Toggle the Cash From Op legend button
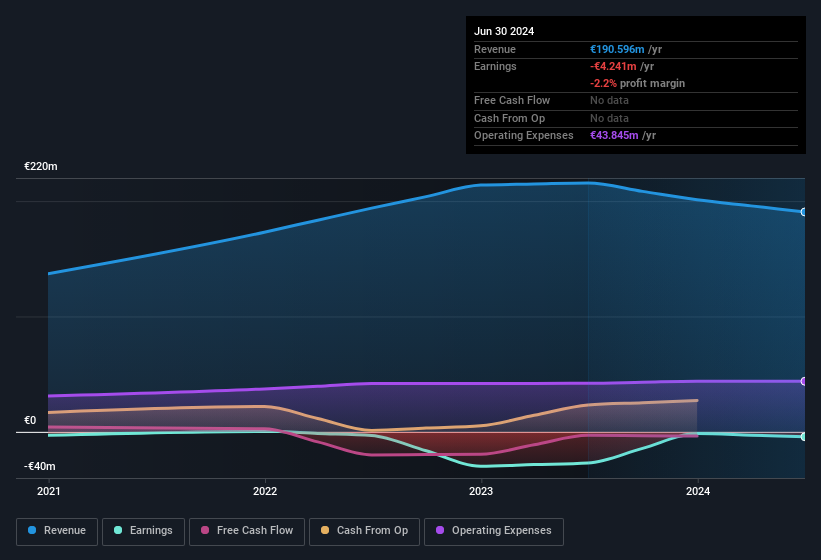821x560 pixels. point(364,531)
